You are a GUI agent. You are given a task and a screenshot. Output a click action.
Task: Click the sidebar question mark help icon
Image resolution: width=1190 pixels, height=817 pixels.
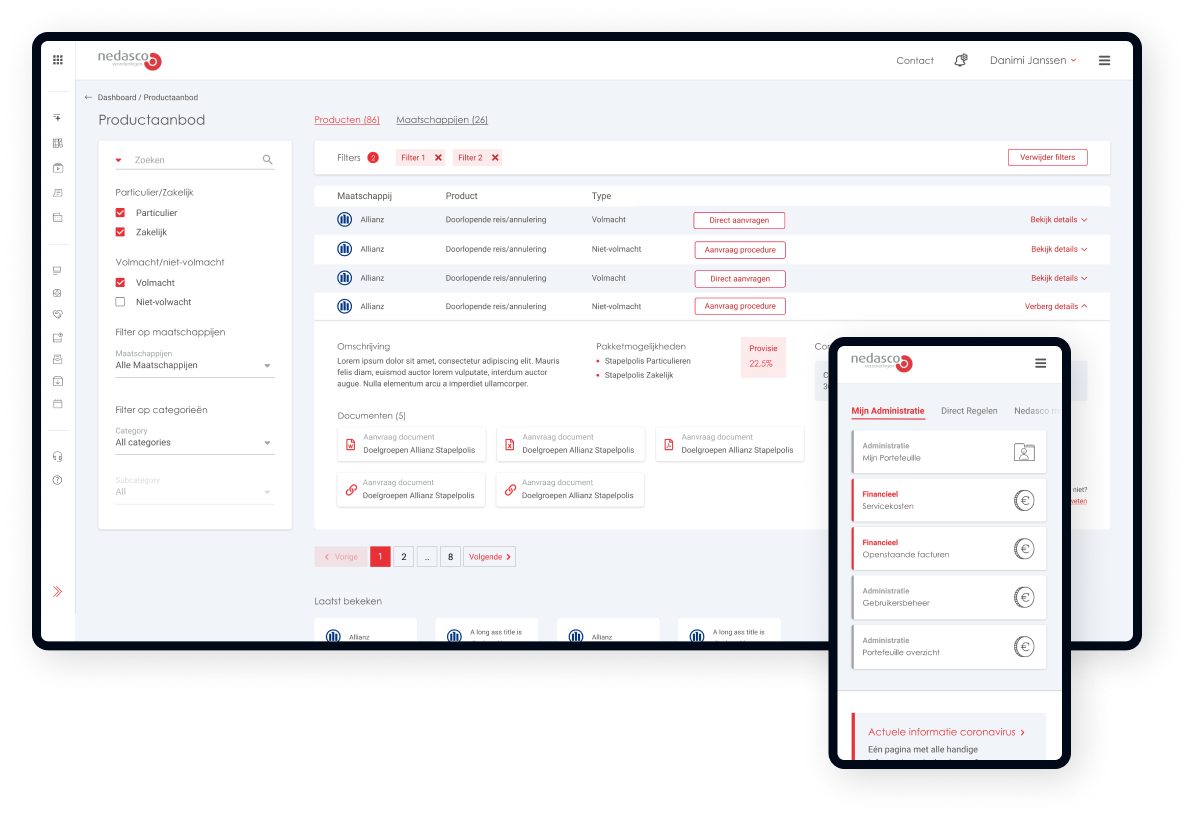58,479
